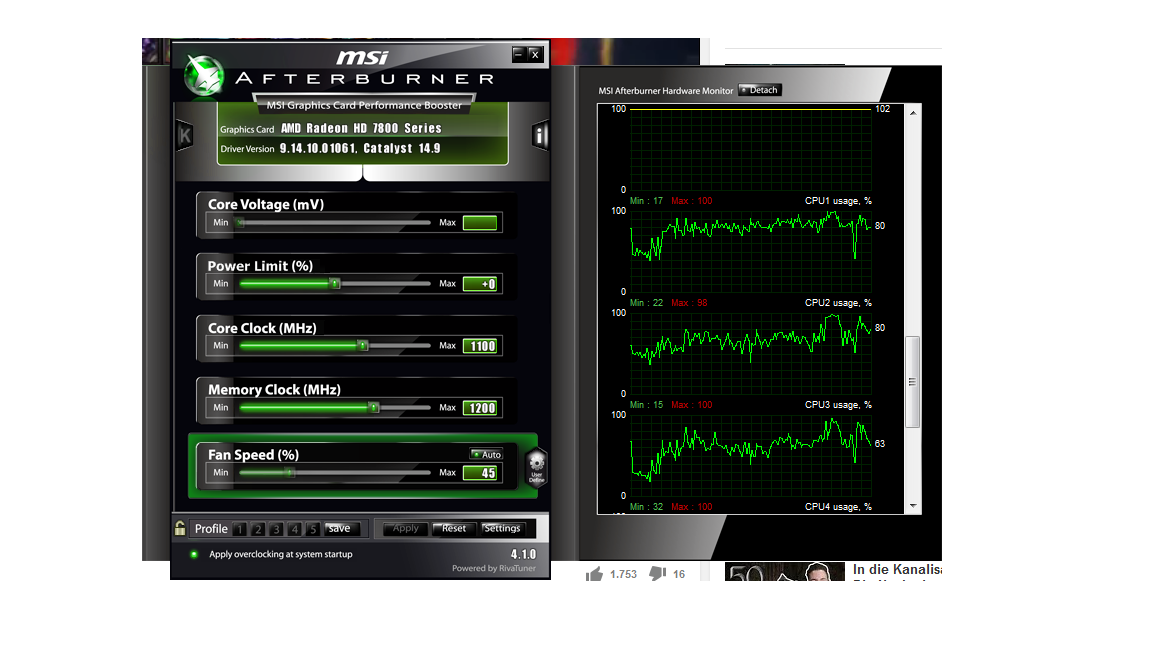Click the CPU3 usage graph
Image resolution: width=1152 pixels, height=648 pixels.
pos(751,456)
